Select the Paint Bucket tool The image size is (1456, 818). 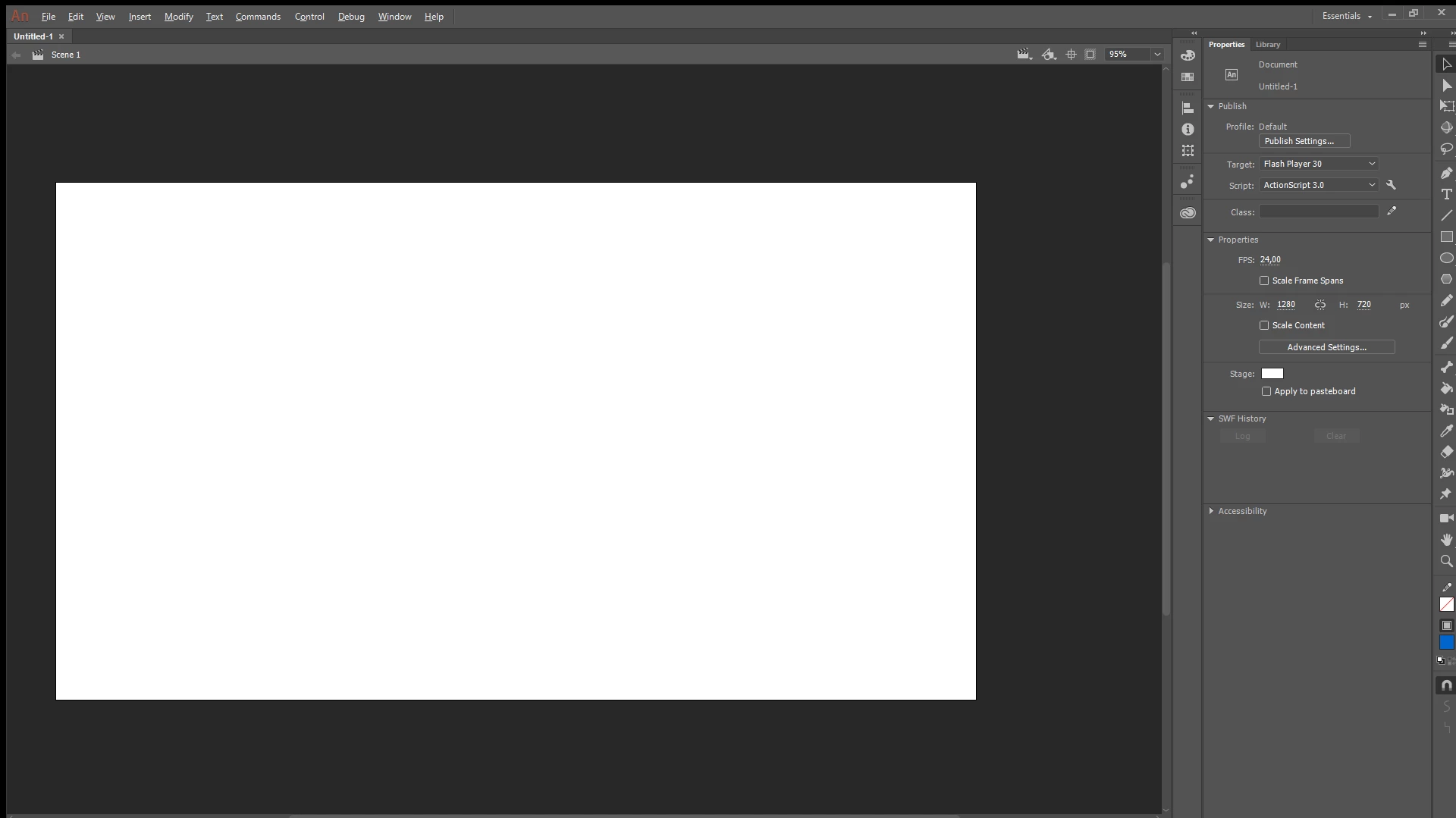coord(1446,388)
